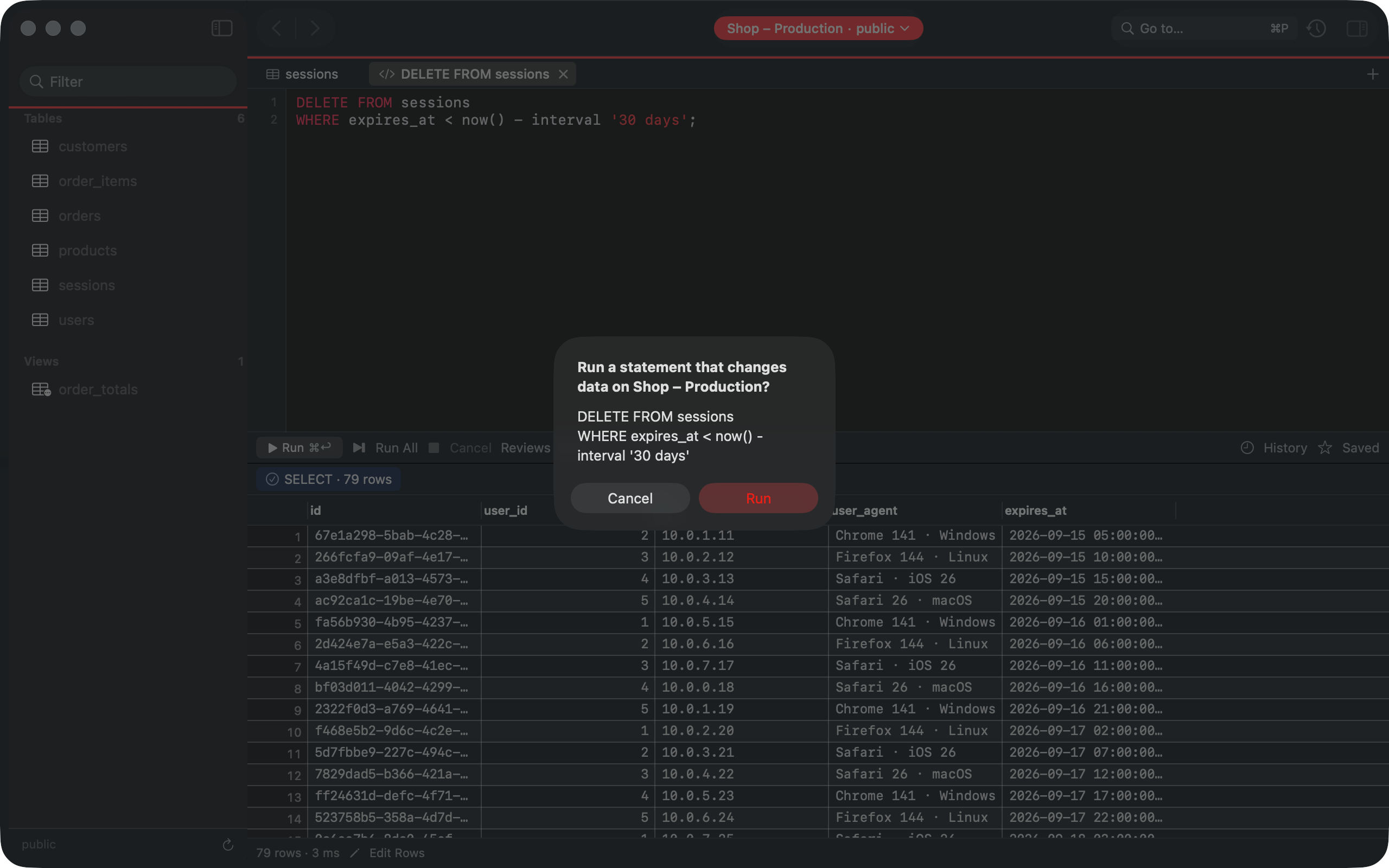1389x868 pixels.
Task: Click the magnifier icon in Filter
Action: click(36, 81)
